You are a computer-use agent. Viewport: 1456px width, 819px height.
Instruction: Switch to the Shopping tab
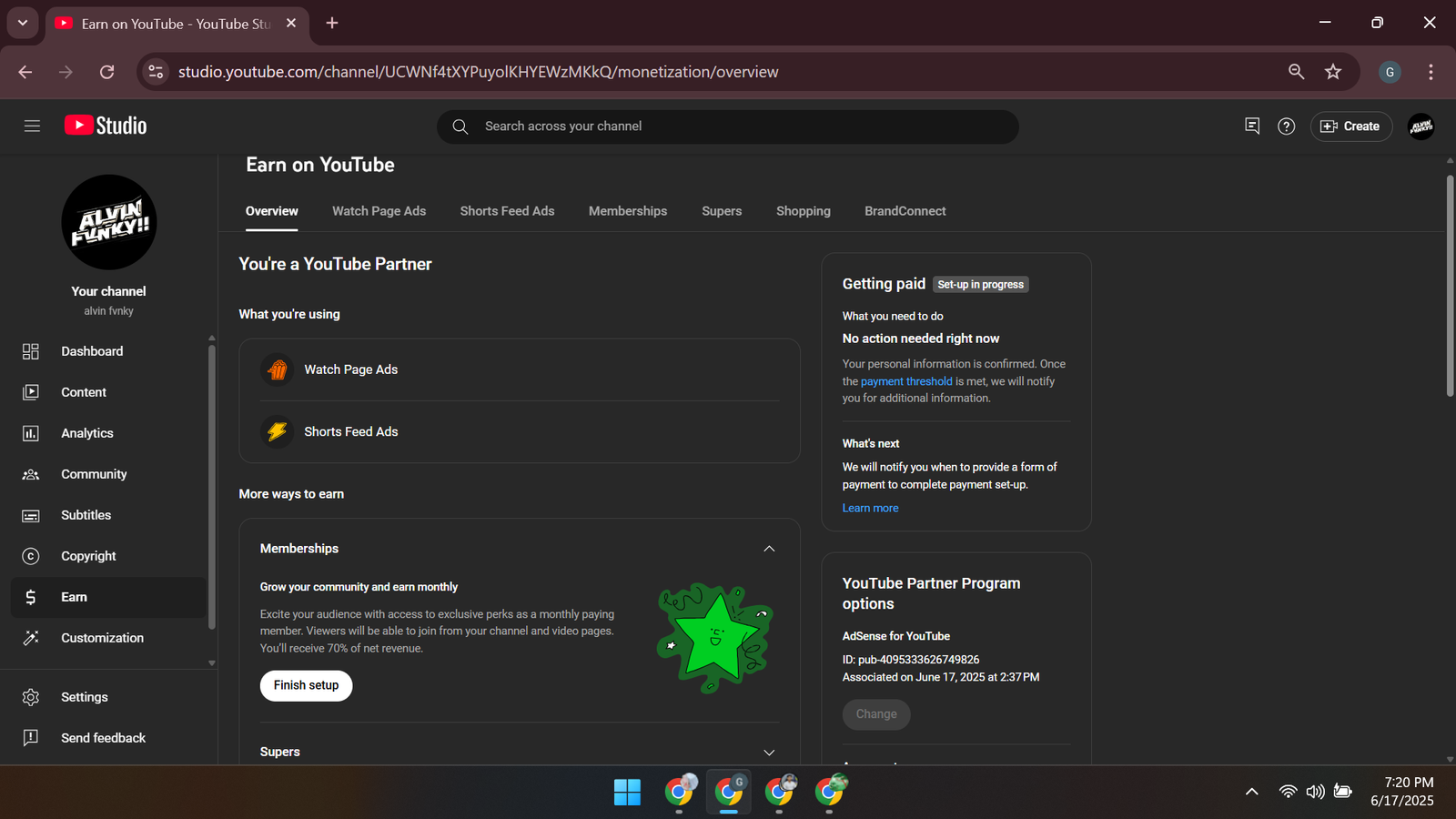coord(804,211)
